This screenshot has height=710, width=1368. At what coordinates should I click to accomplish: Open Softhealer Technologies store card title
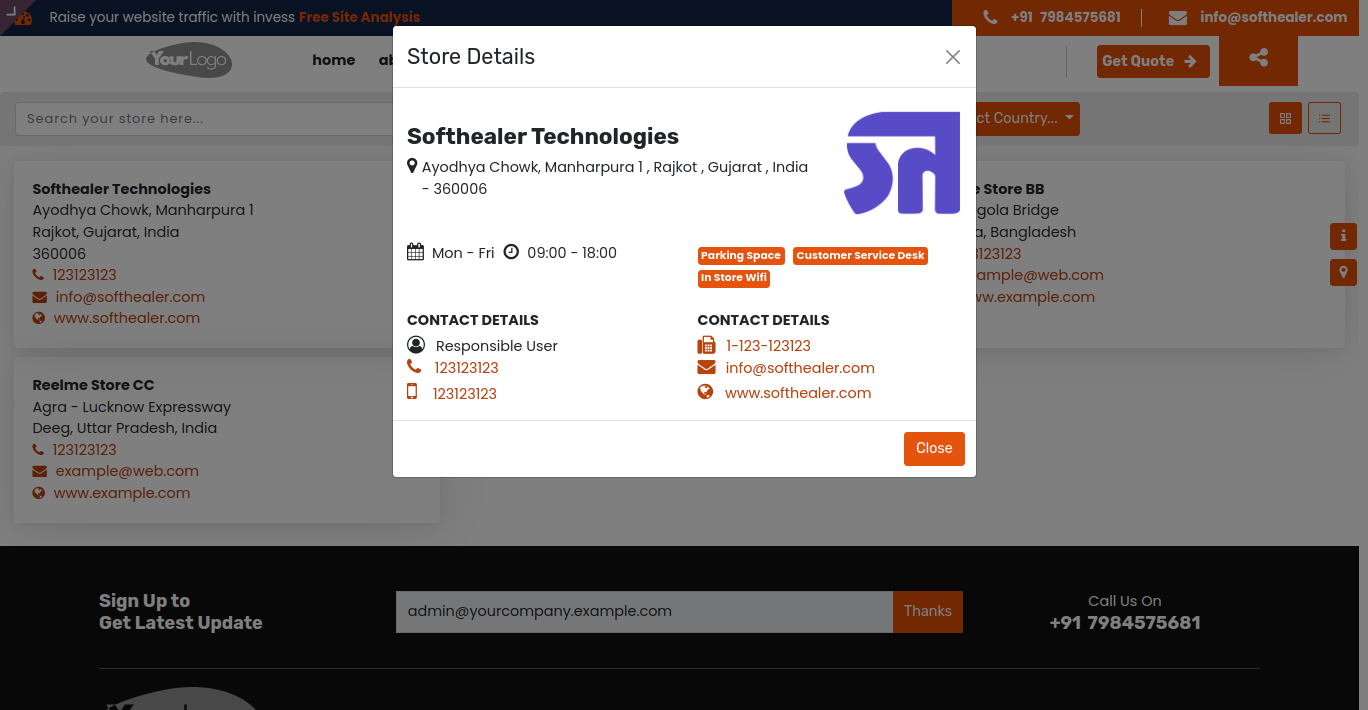tap(122, 189)
